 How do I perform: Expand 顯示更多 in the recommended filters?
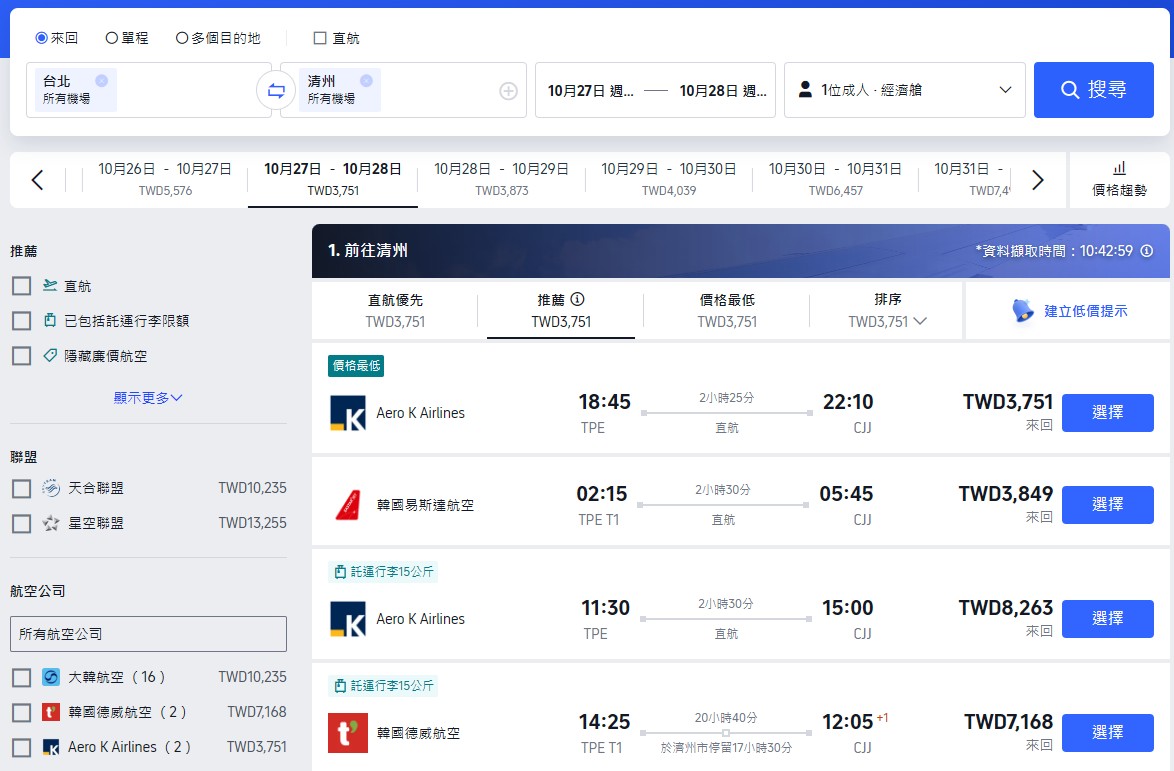(x=148, y=398)
